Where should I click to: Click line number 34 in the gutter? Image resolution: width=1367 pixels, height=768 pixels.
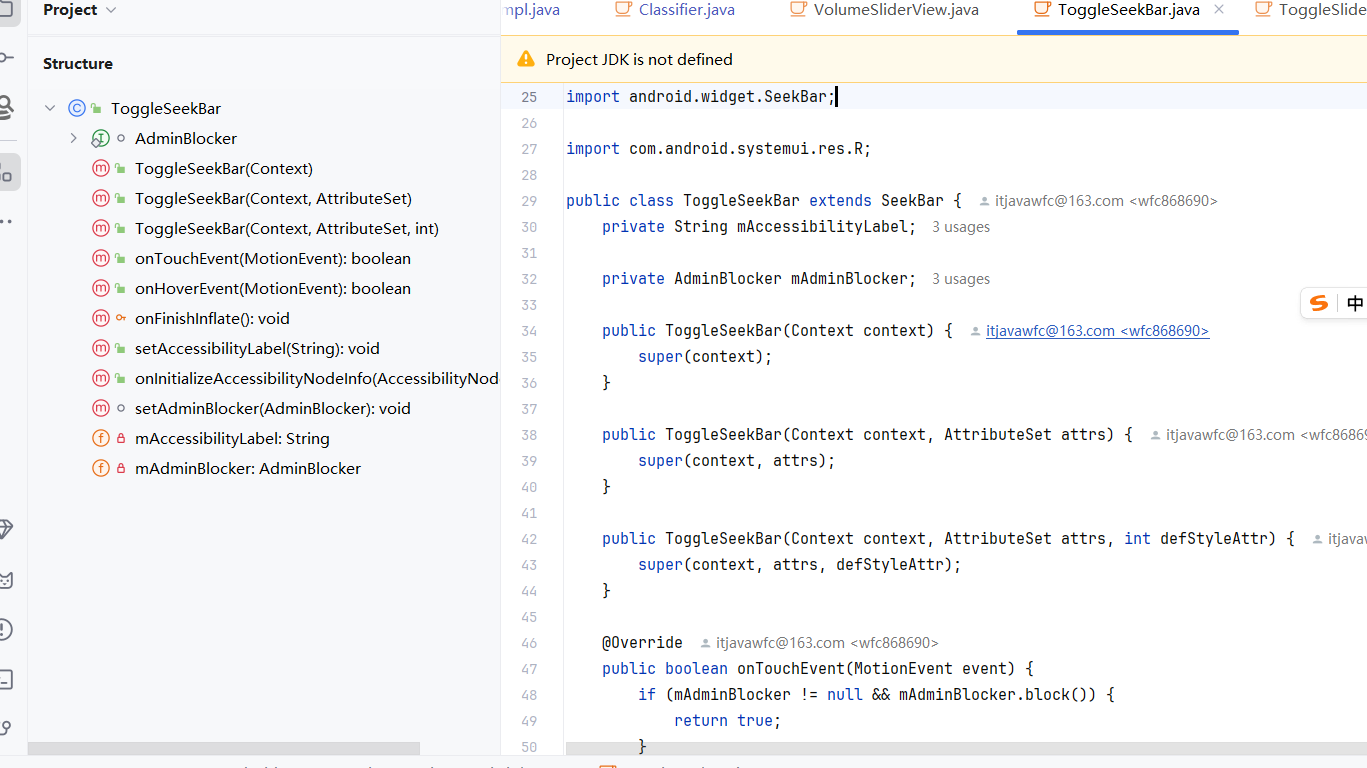tap(529, 331)
